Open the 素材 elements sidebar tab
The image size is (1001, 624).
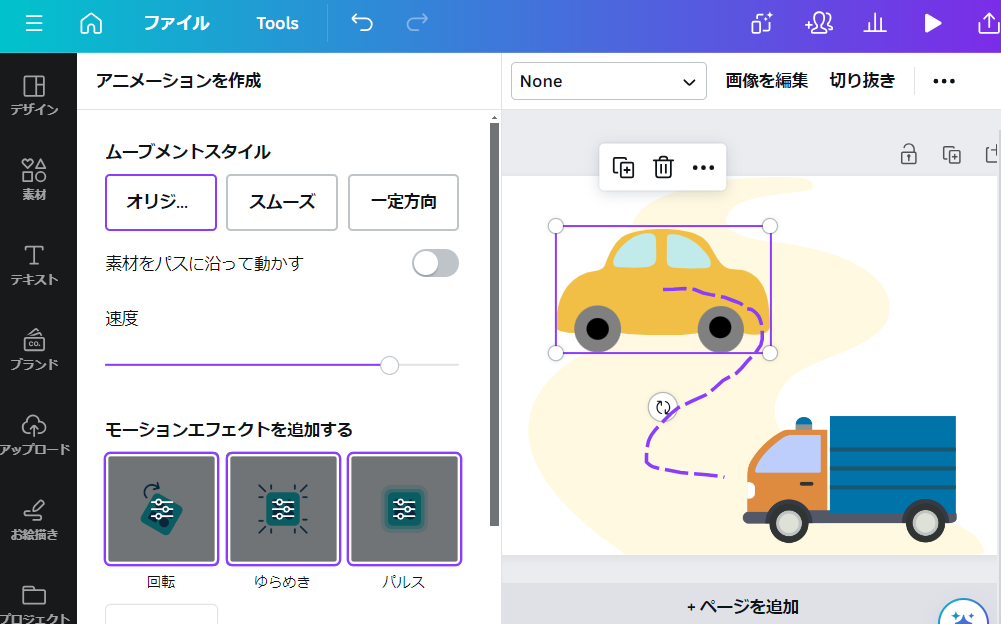[34, 178]
